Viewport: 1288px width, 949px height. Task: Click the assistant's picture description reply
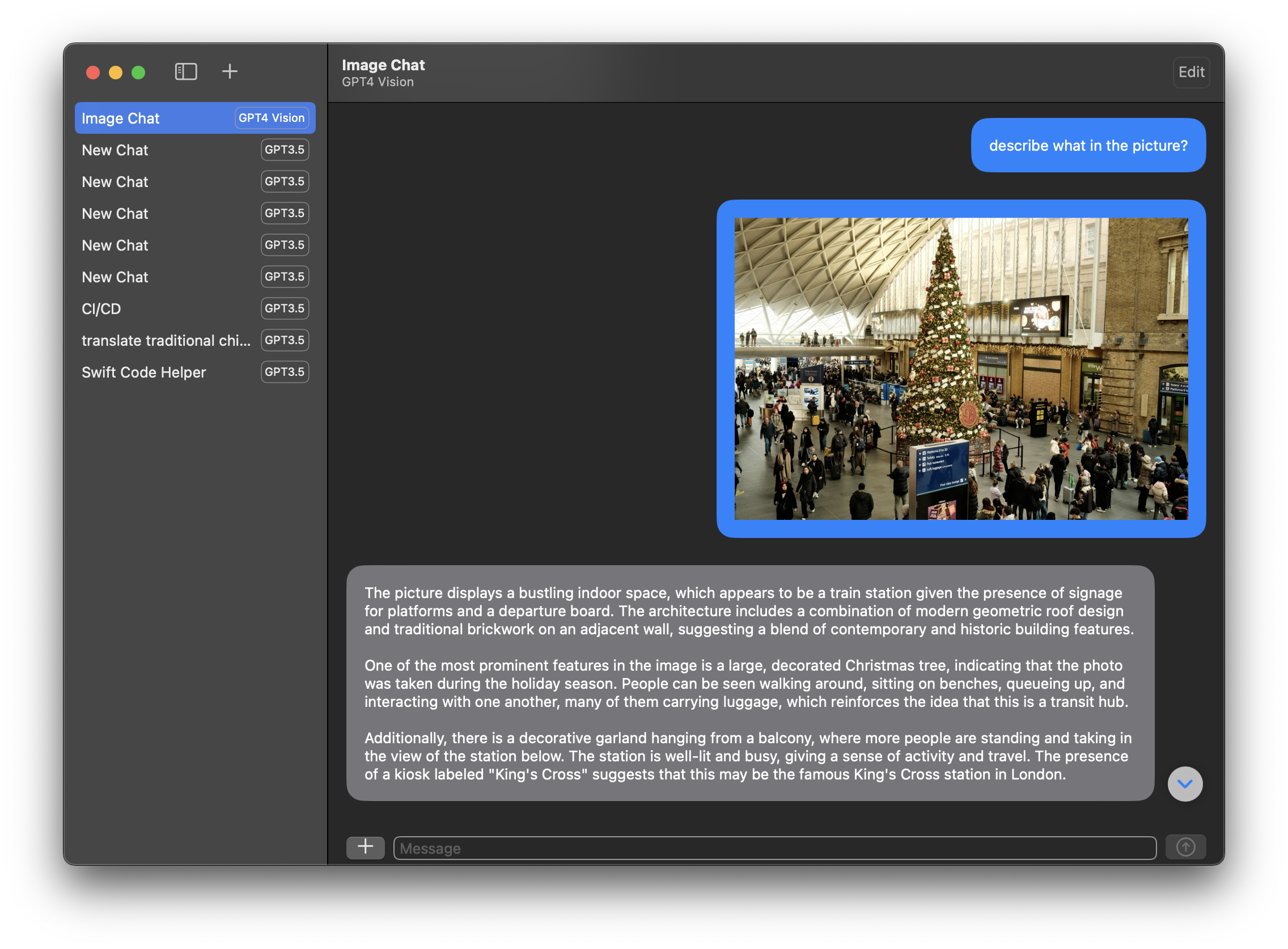click(750, 683)
